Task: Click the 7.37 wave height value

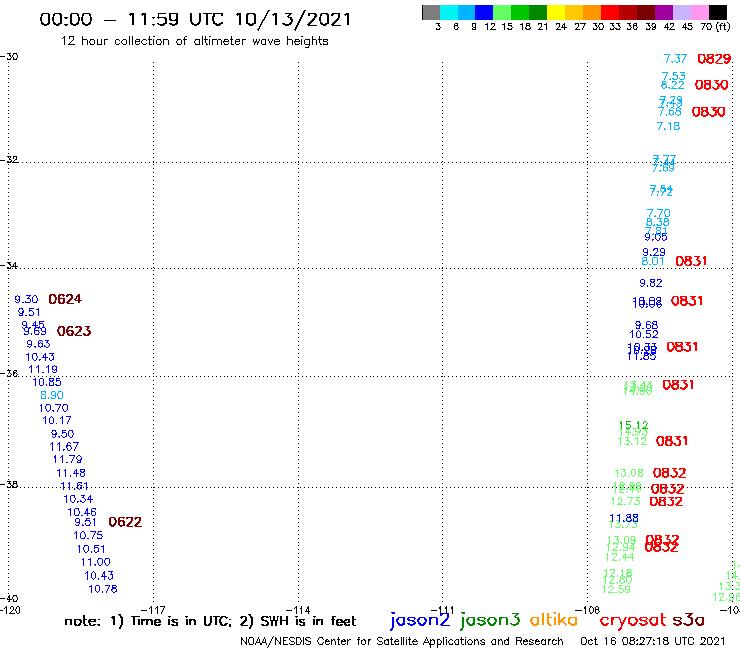Action: tap(675, 59)
